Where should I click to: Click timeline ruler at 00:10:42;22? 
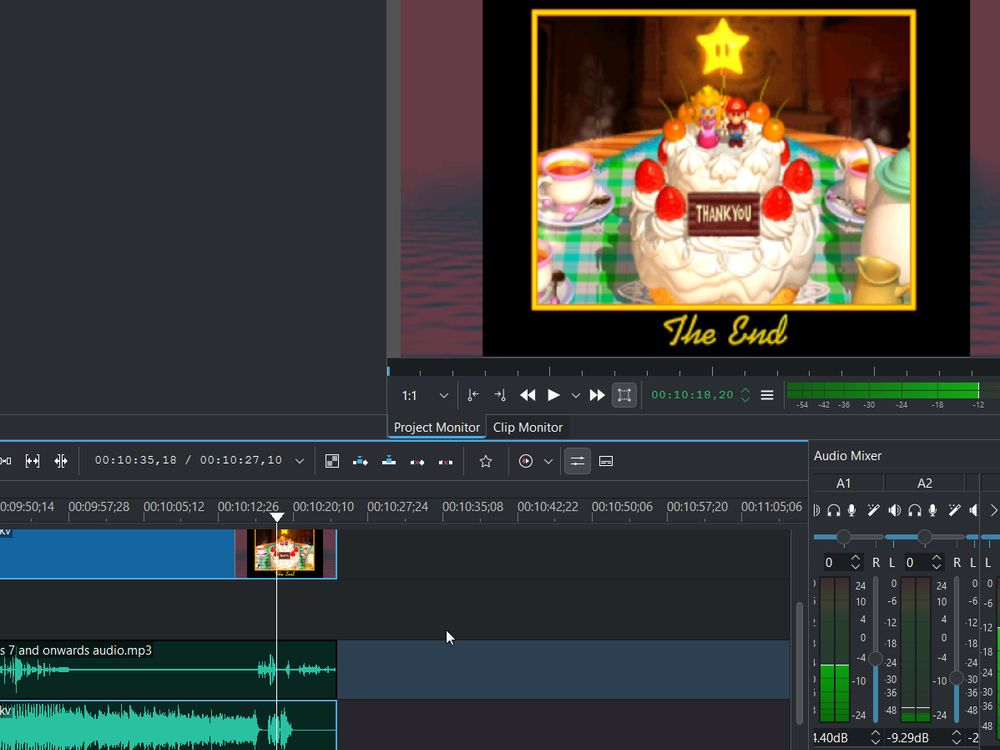[547, 506]
